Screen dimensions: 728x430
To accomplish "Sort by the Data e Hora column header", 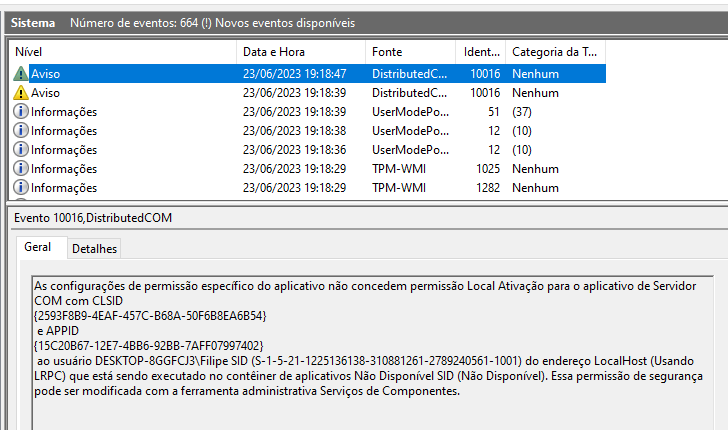I will point(301,52).
